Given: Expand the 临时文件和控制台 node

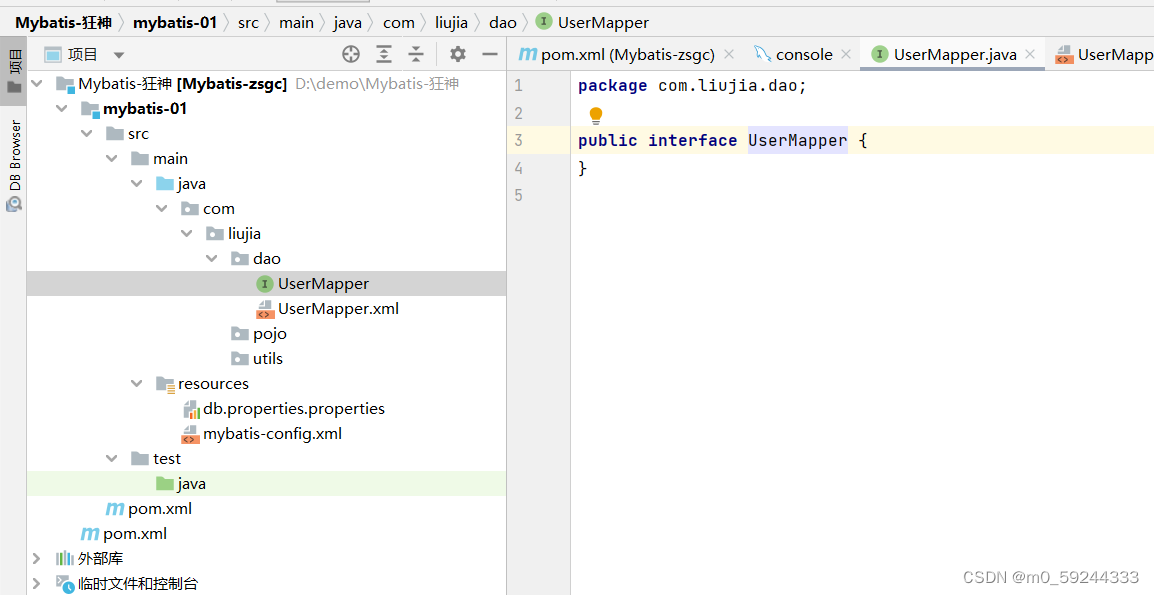Looking at the screenshot, I should pos(37,584).
